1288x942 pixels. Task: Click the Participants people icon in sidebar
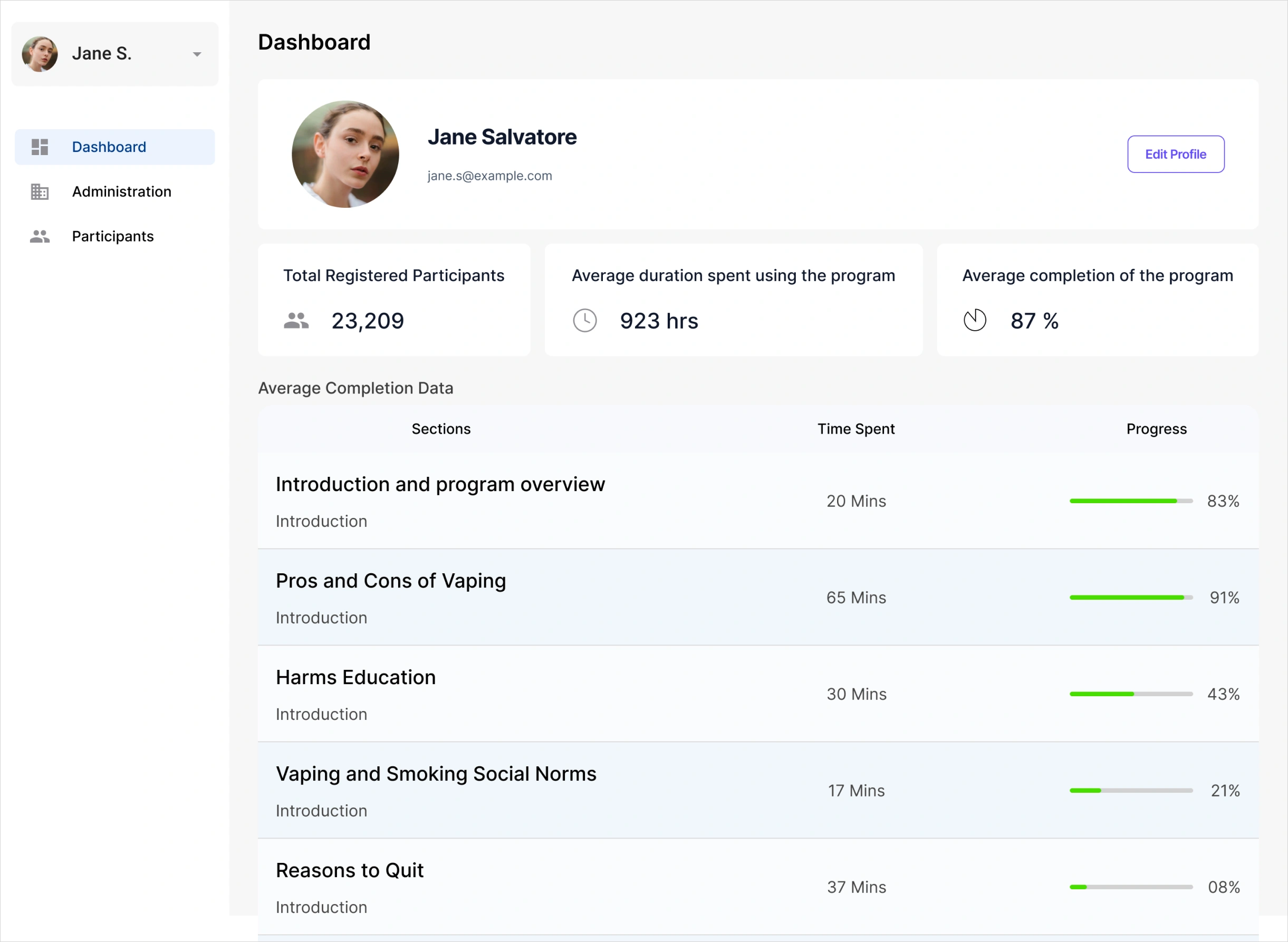(40, 236)
